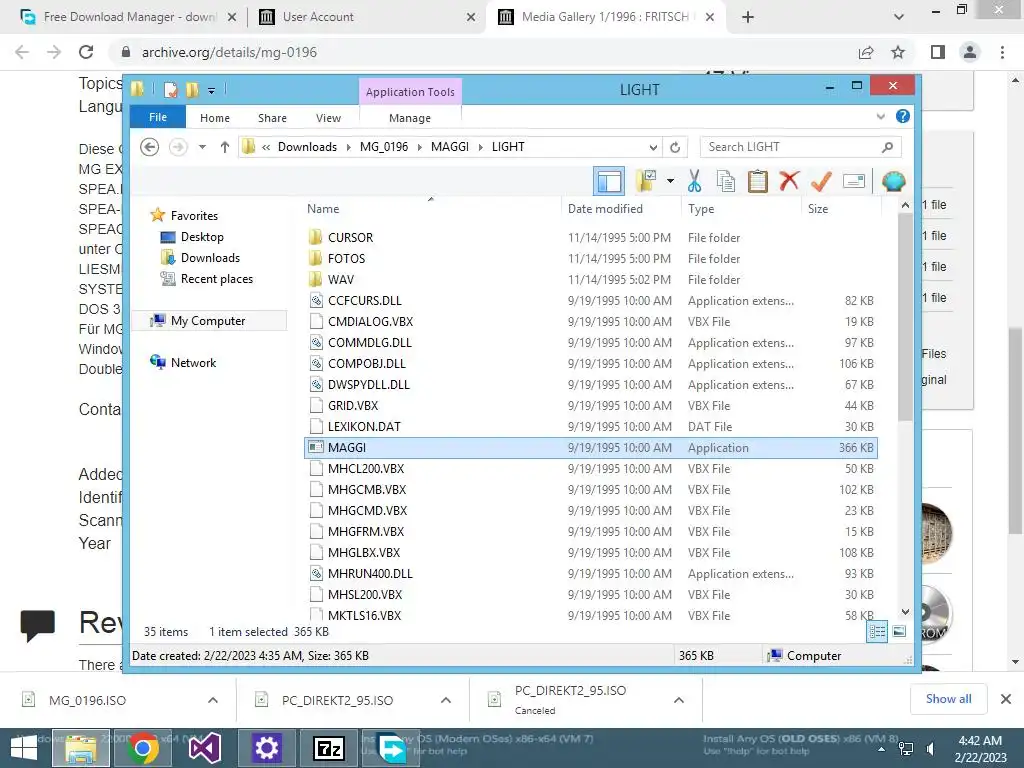The image size is (1024, 768).
Task: Select the CURSOR folder
Action: (x=590, y=238)
